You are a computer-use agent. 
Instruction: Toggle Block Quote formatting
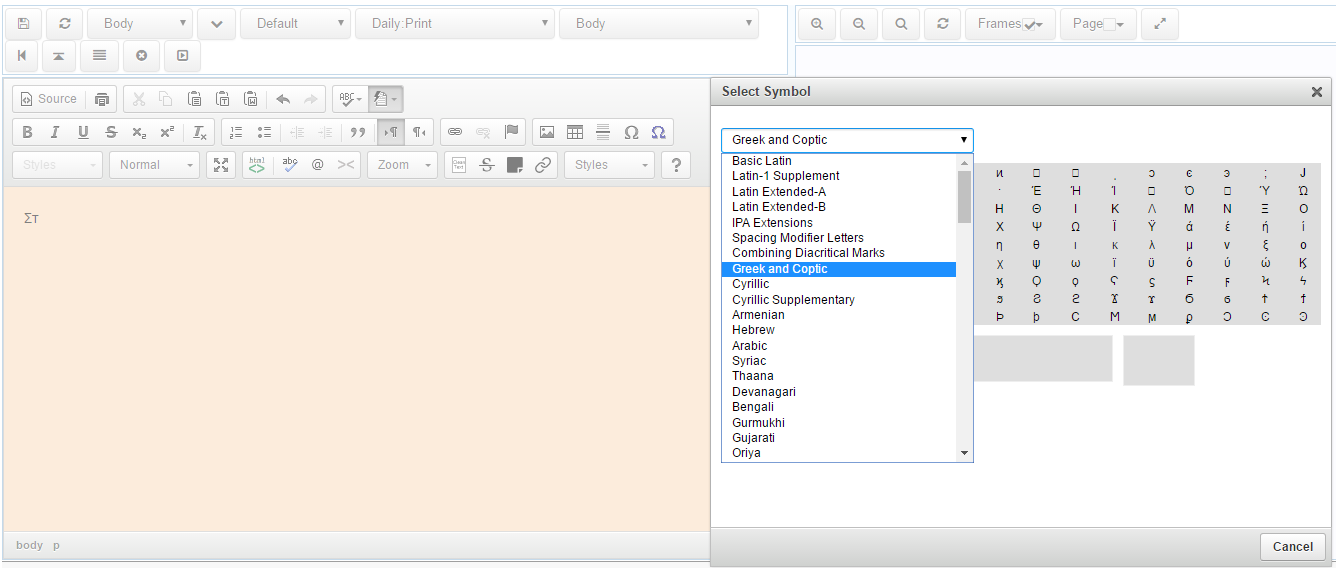357,132
